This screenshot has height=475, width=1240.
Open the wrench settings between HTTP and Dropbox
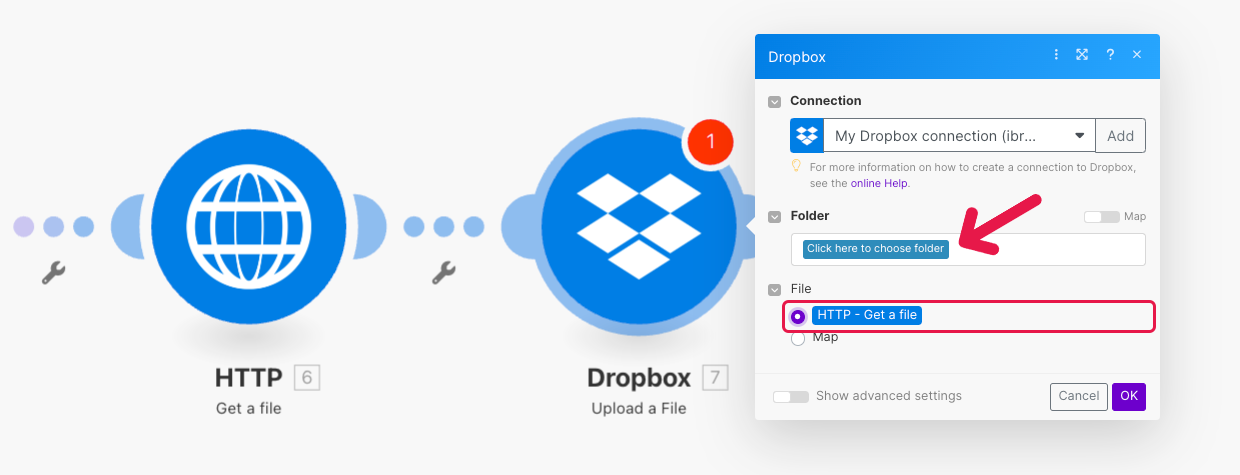(x=444, y=272)
